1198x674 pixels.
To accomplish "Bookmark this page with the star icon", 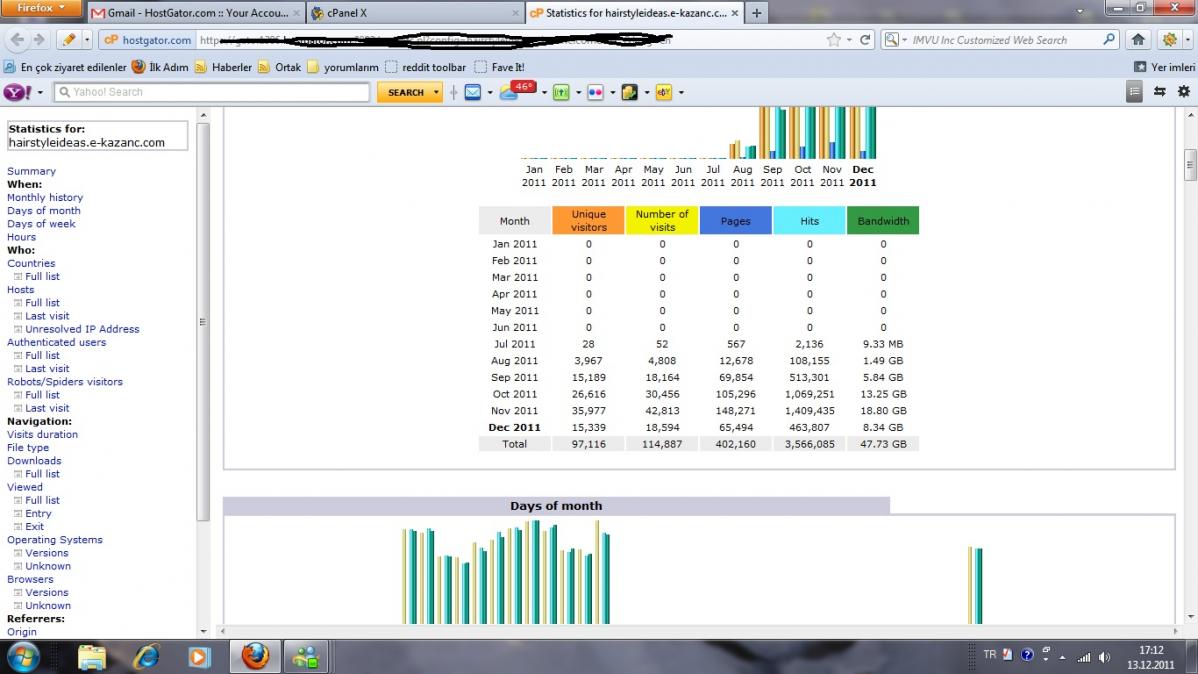I will pyautogui.click(x=834, y=40).
